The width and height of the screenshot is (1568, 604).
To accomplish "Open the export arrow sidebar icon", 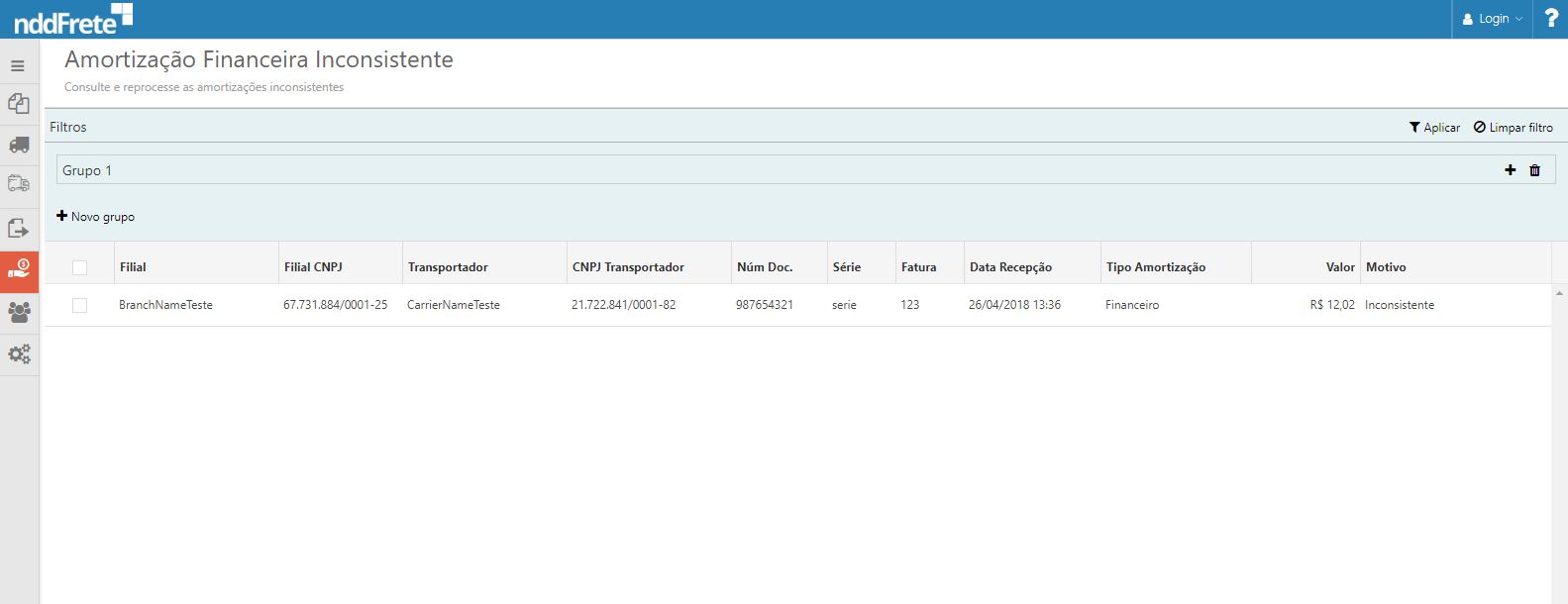I will 19,228.
